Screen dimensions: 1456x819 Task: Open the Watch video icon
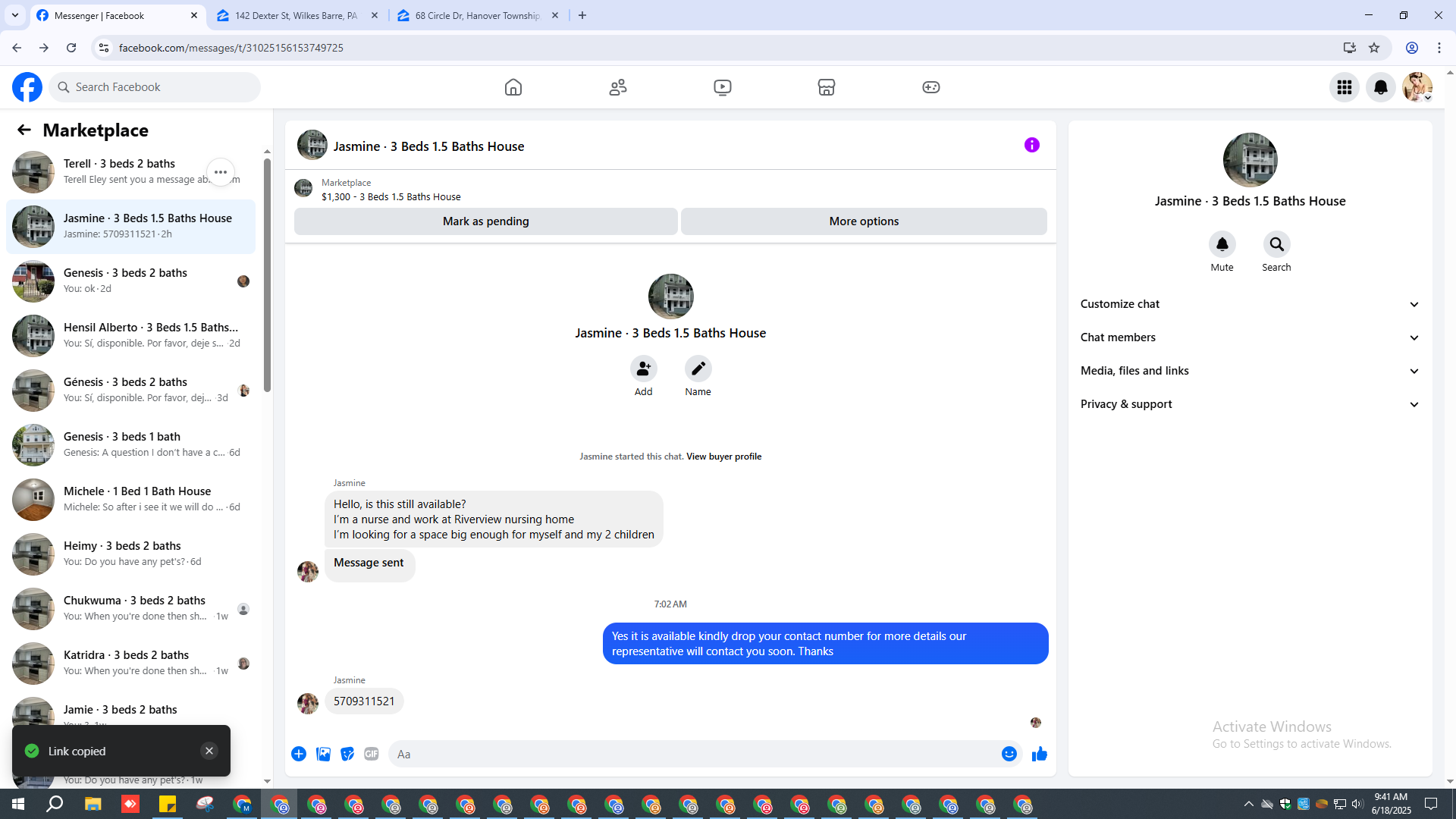point(723,87)
